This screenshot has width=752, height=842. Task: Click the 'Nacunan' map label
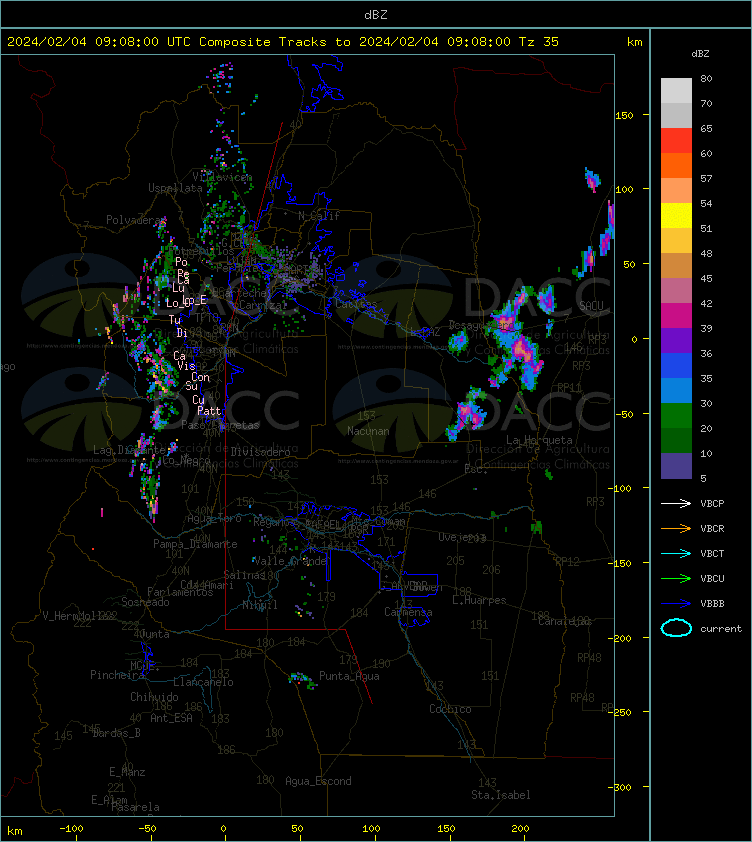pos(368,431)
